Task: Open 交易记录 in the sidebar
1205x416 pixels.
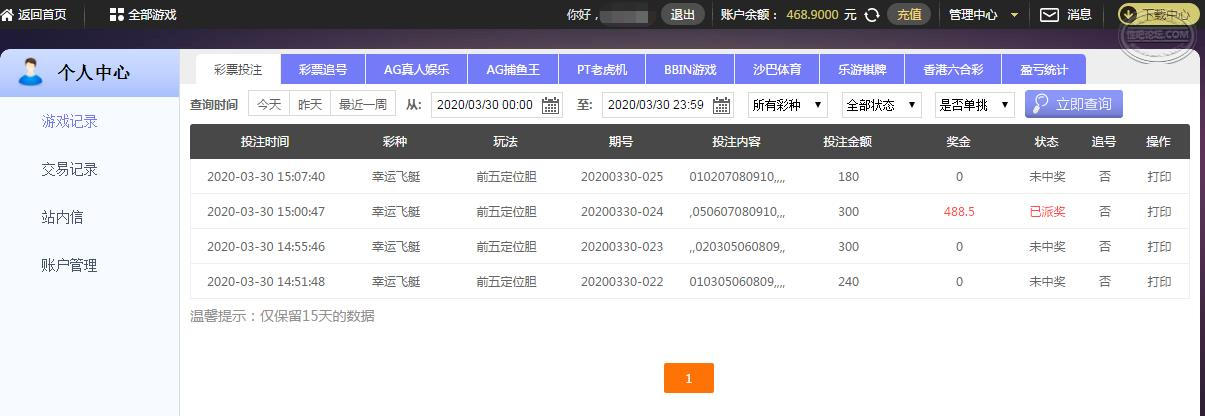Action: pyautogui.click(x=70, y=170)
